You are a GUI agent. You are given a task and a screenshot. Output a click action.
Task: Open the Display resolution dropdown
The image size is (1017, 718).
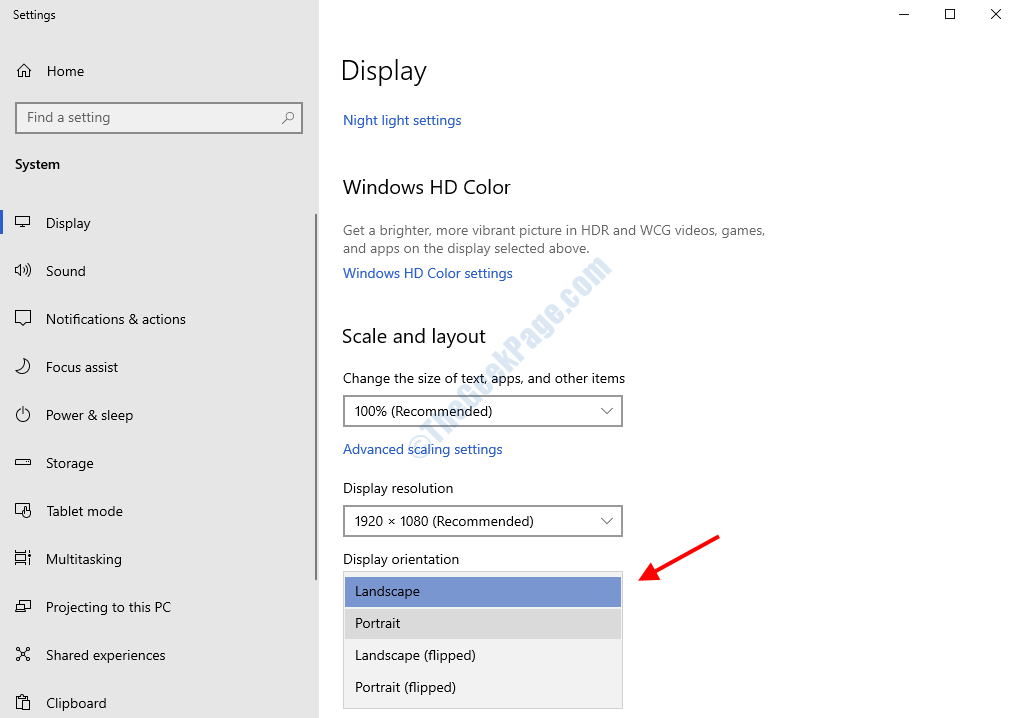pos(483,521)
